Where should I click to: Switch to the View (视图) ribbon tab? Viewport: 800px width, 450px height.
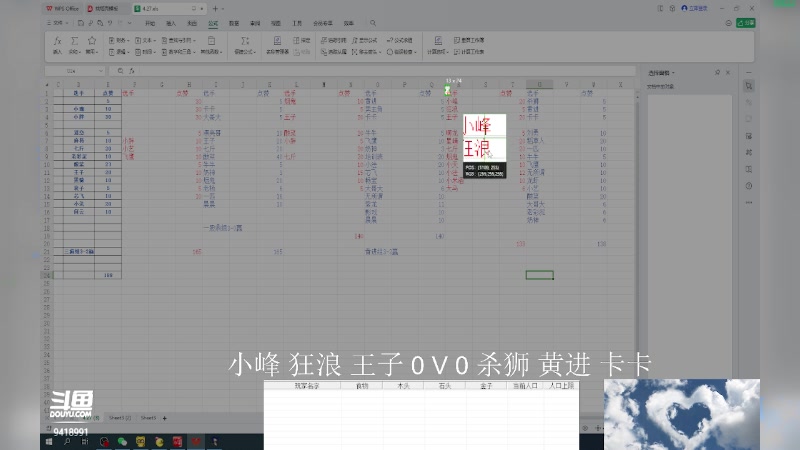276,23
